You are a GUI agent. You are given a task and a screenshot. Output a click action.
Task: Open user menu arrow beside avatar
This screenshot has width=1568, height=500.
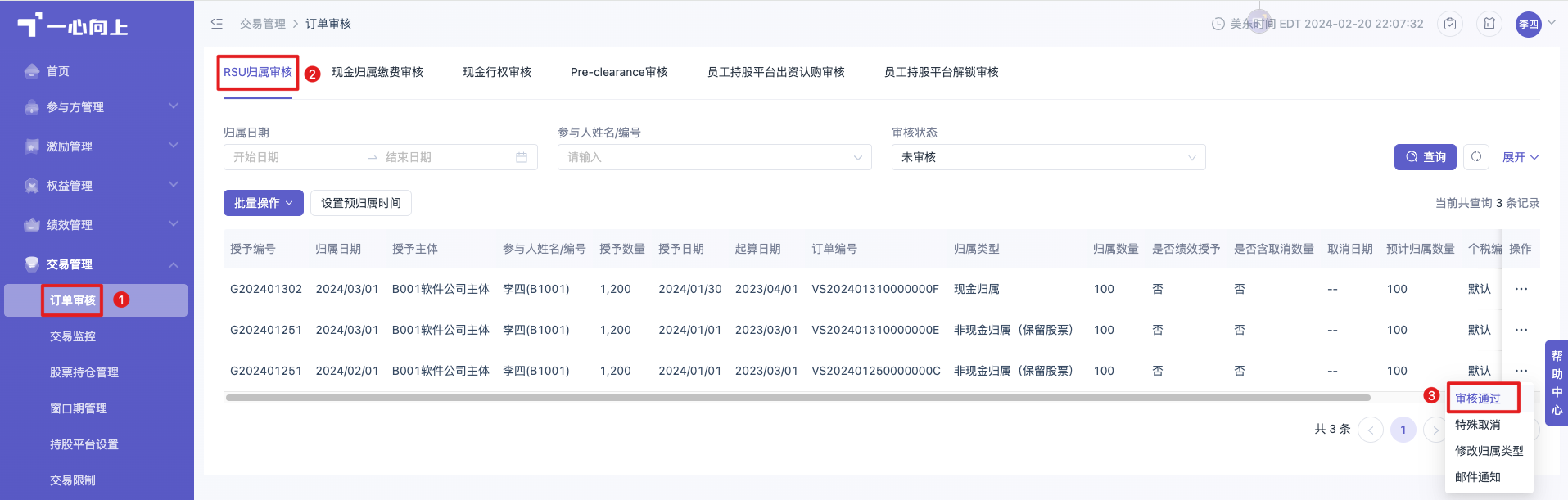[1551, 23]
